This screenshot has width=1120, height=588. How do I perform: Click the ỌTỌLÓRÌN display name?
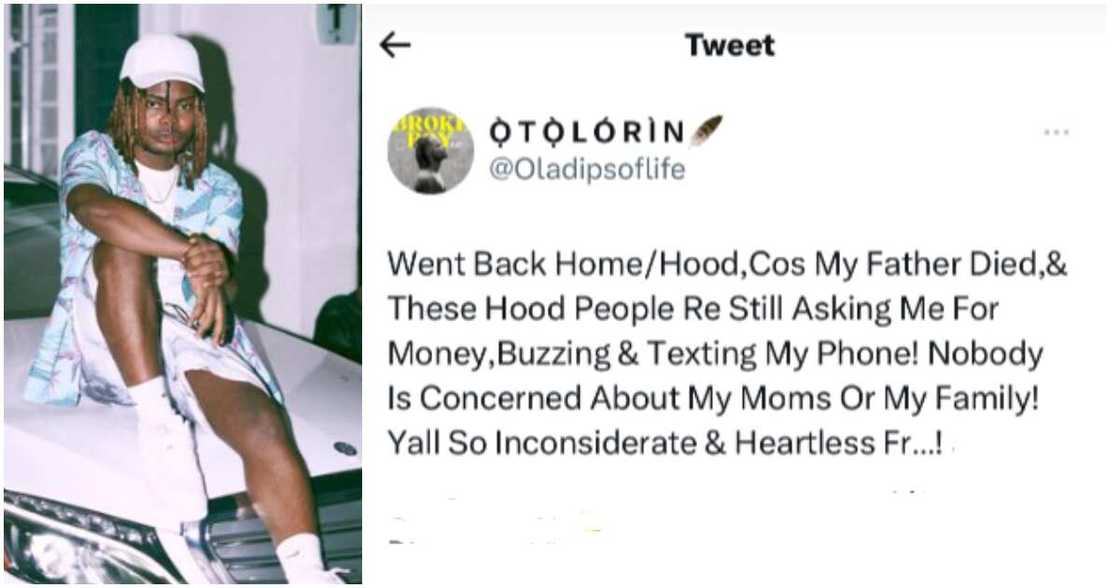coord(586,132)
